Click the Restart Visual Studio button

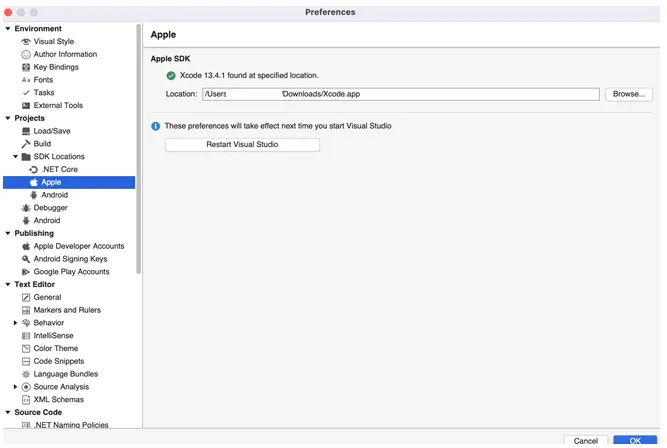(x=242, y=145)
